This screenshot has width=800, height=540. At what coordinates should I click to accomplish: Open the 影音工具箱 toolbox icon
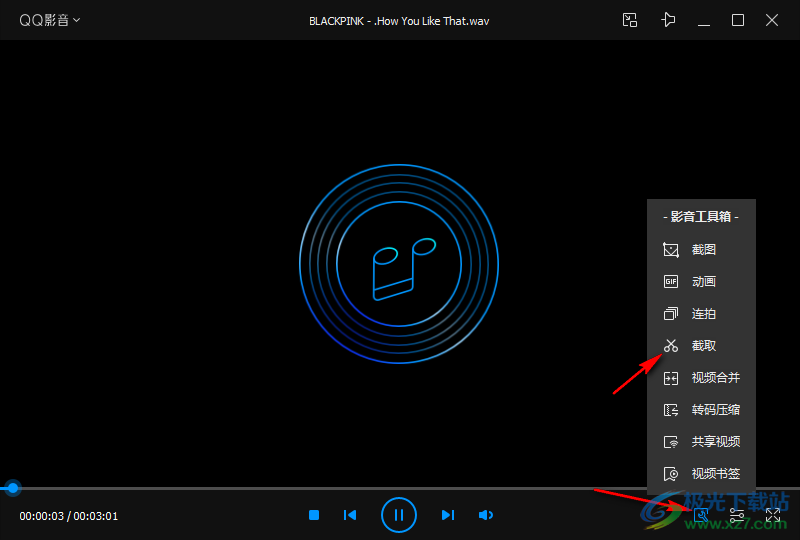pos(702,515)
